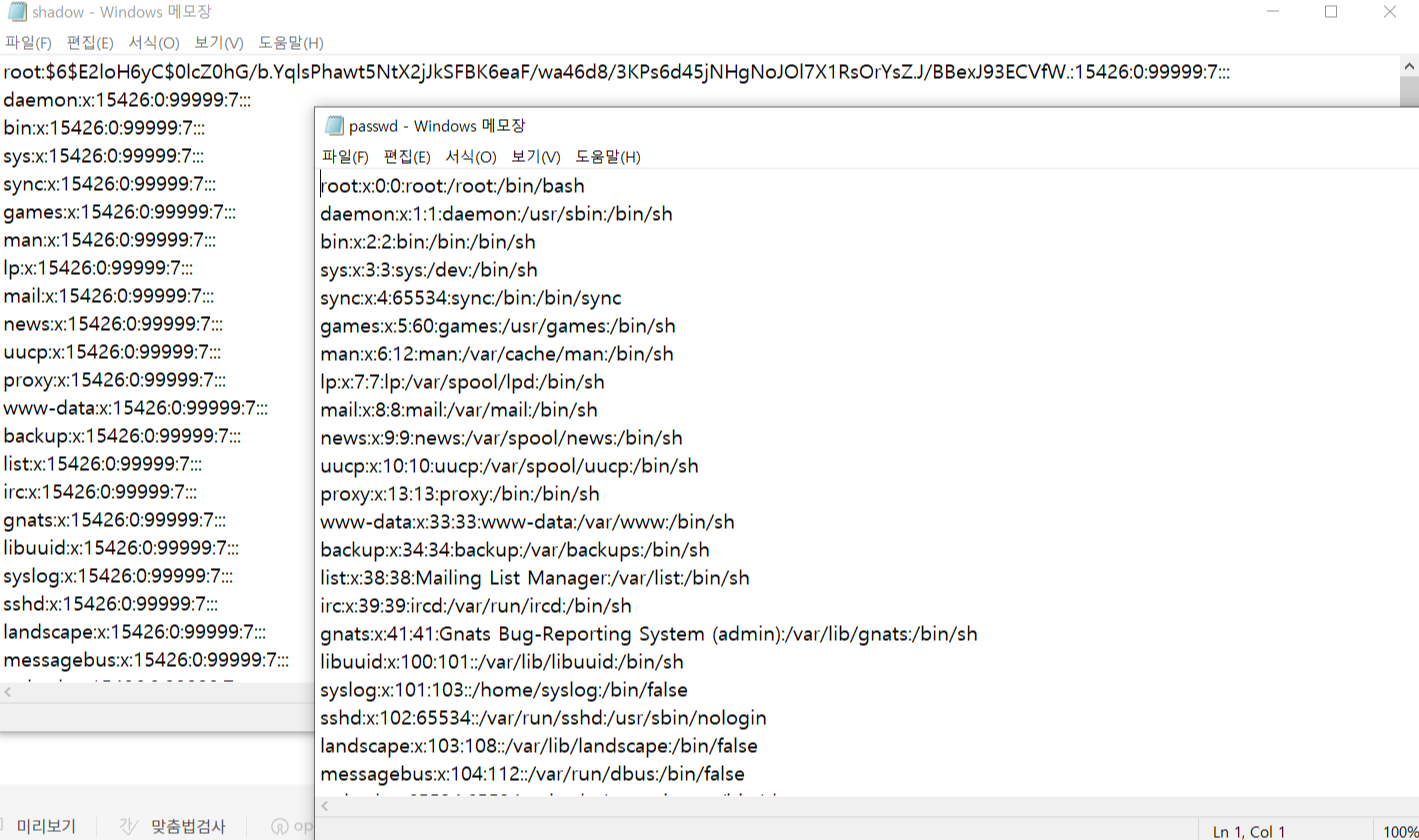Open 보기(V) menu in passwd window
Image resolution: width=1419 pixels, height=840 pixels.
click(x=536, y=157)
